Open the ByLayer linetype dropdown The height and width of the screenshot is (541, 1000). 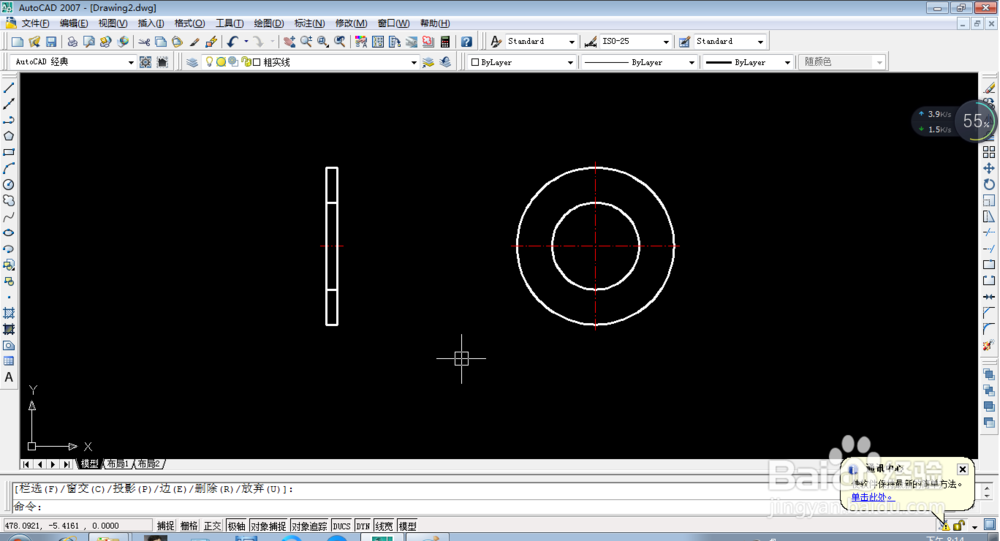(691, 62)
